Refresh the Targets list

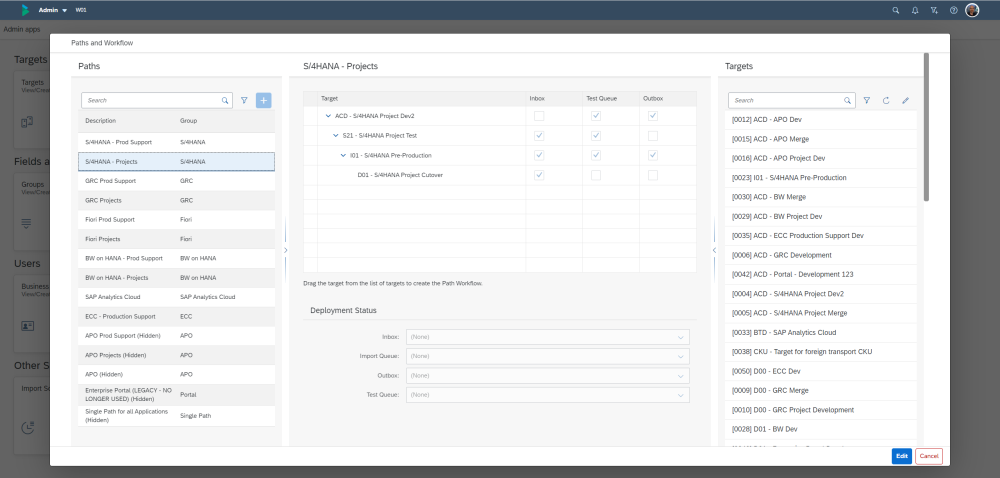886,100
